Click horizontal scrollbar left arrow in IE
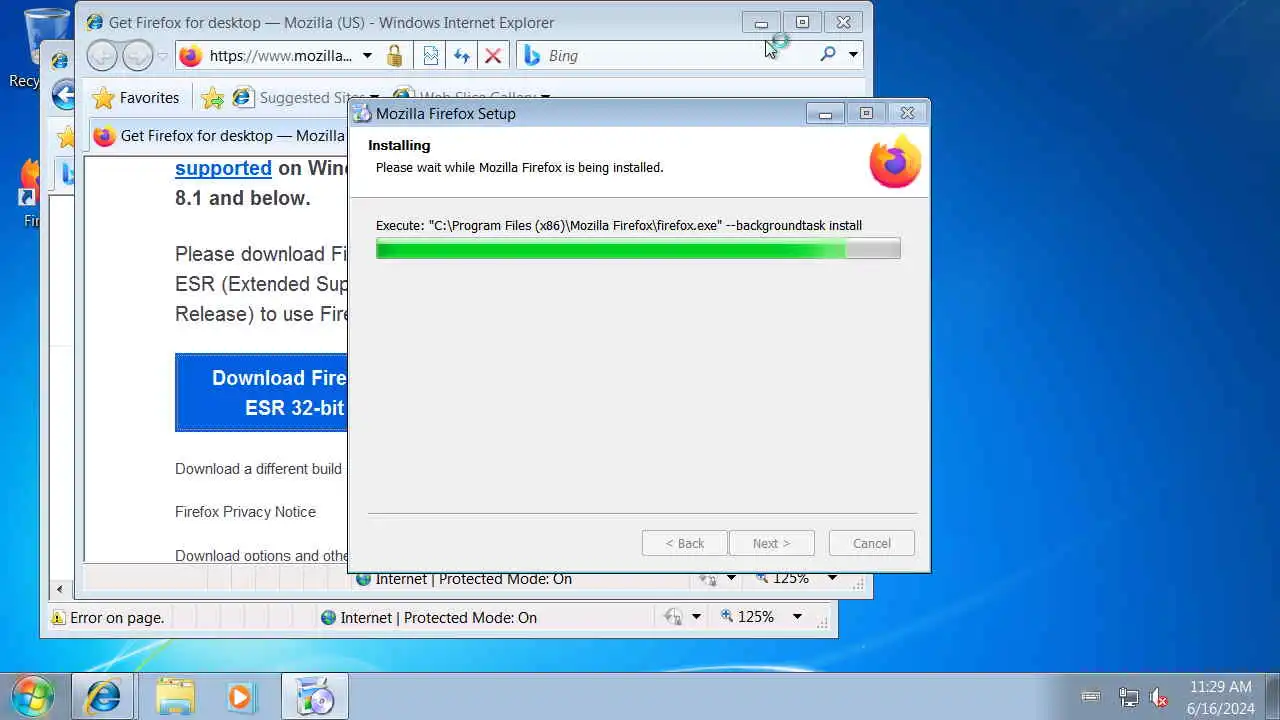The width and height of the screenshot is (1280, 720). tap(60, 589)
